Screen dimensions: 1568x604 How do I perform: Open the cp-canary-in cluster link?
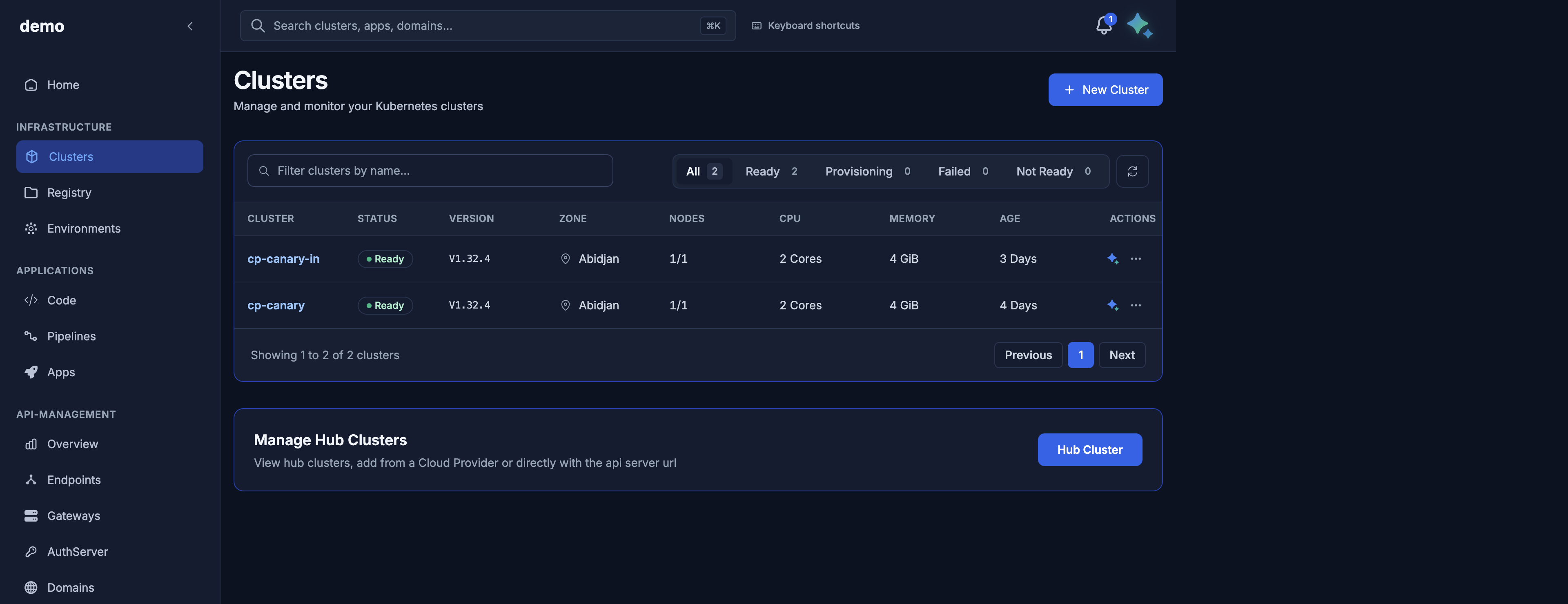click(283, 258)
